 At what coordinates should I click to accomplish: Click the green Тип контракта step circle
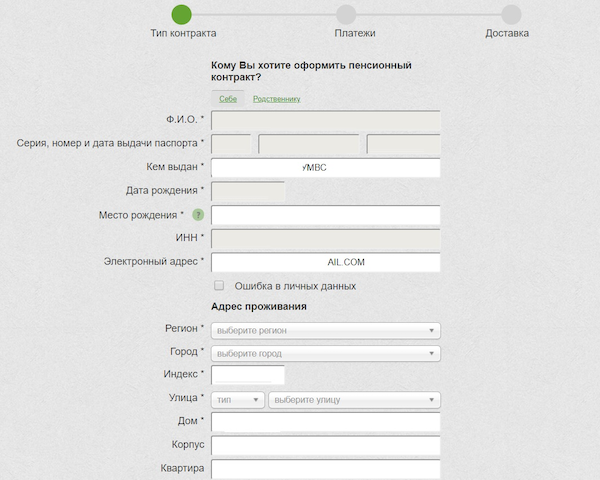pos(181,14)
